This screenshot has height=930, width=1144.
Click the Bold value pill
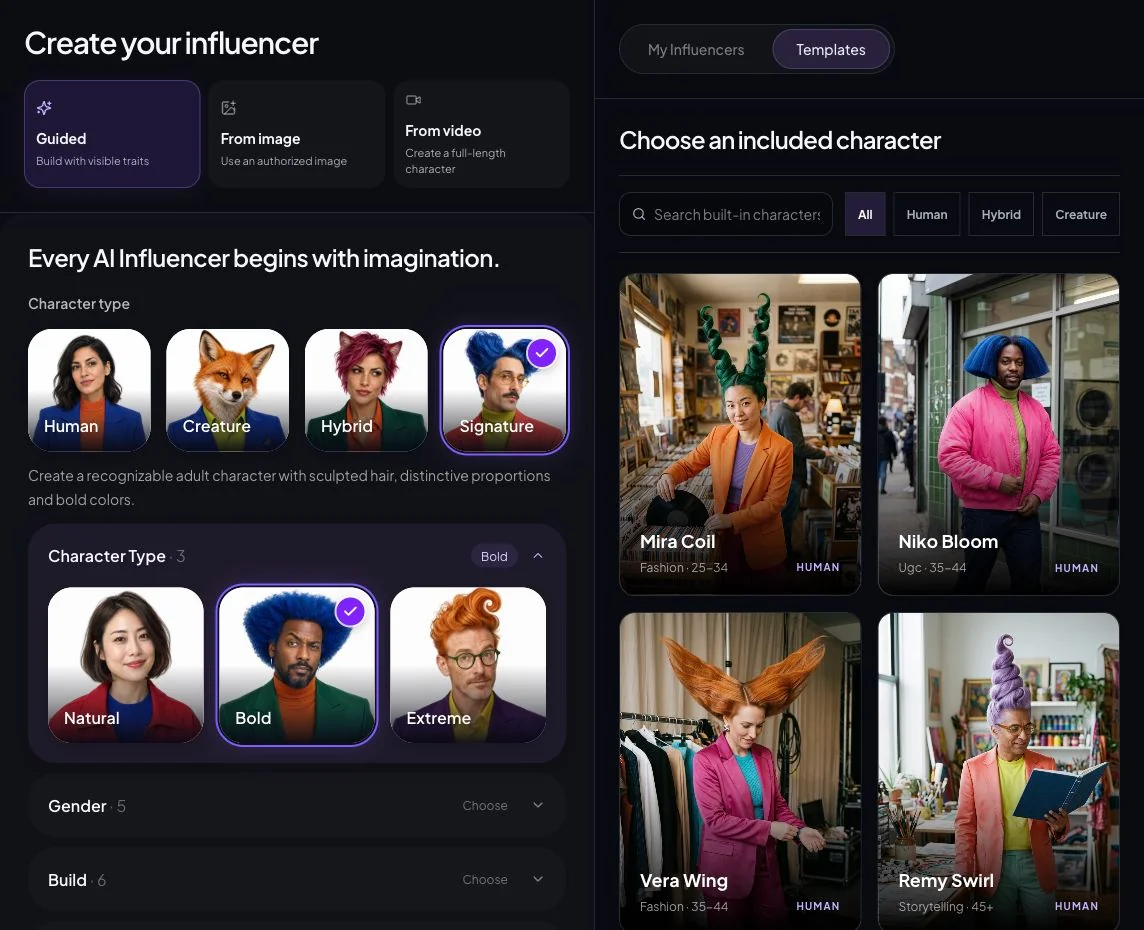494,557
